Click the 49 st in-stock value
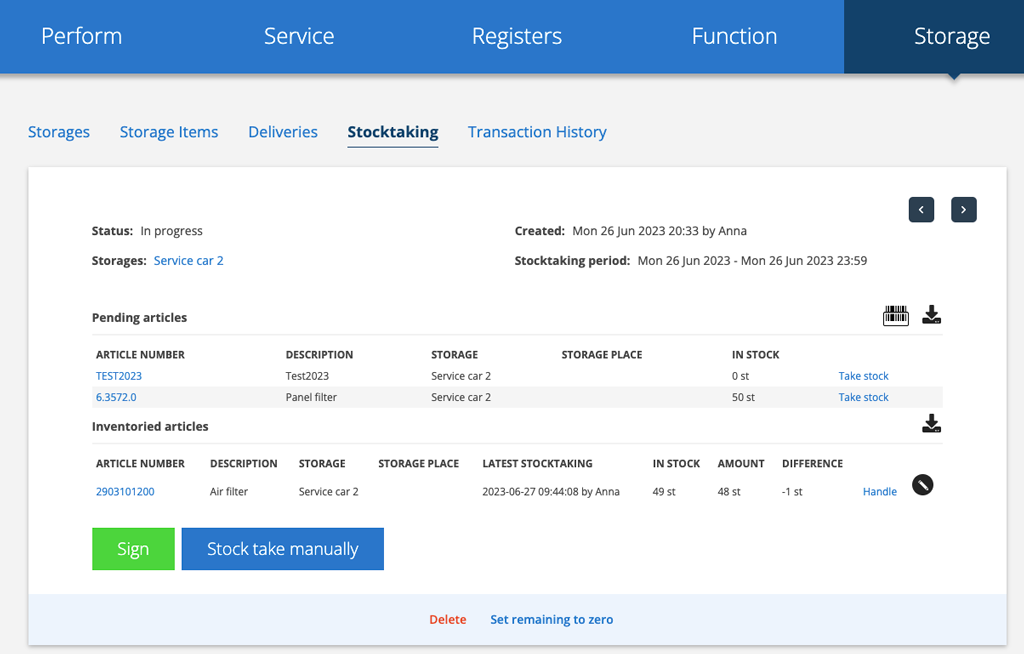 click(664, 491)
